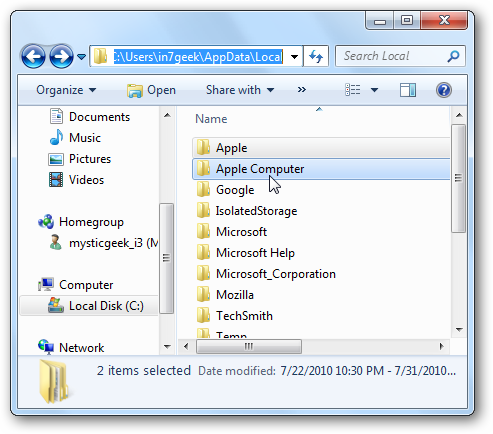
Task: Open the address bar history dropdown
Action: pyautogui.click(x=294, y=57)
